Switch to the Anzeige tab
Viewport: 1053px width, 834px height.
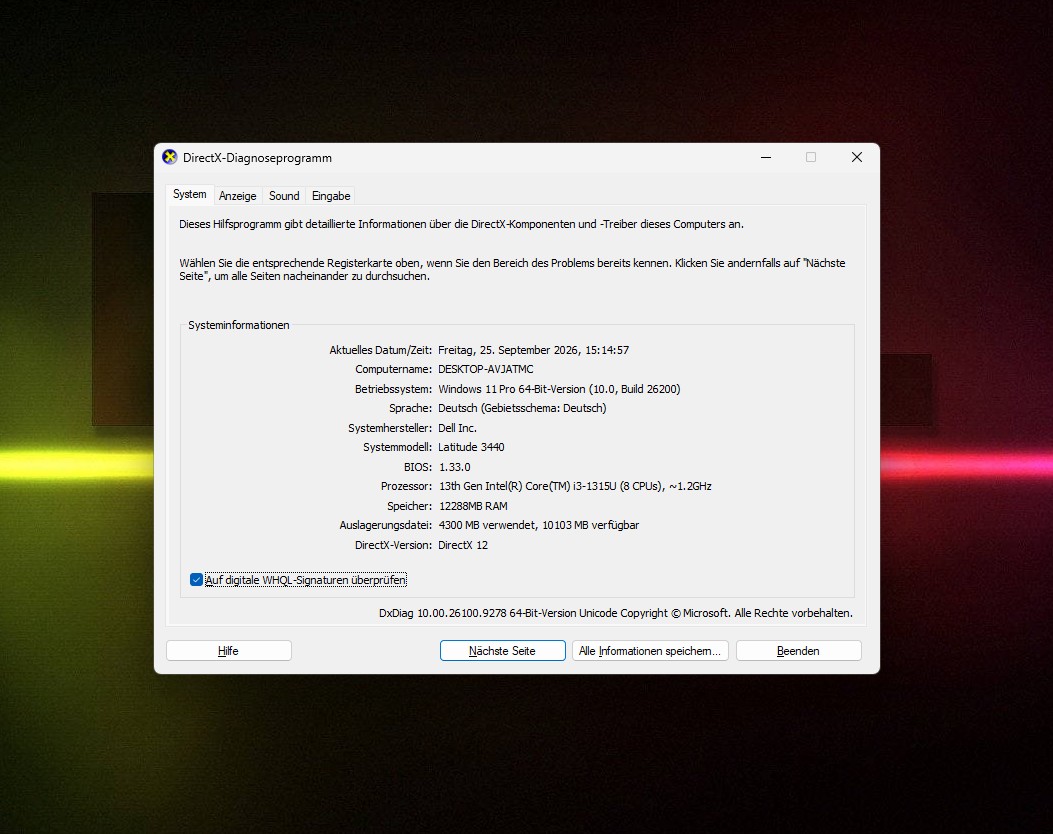[238, 196]
